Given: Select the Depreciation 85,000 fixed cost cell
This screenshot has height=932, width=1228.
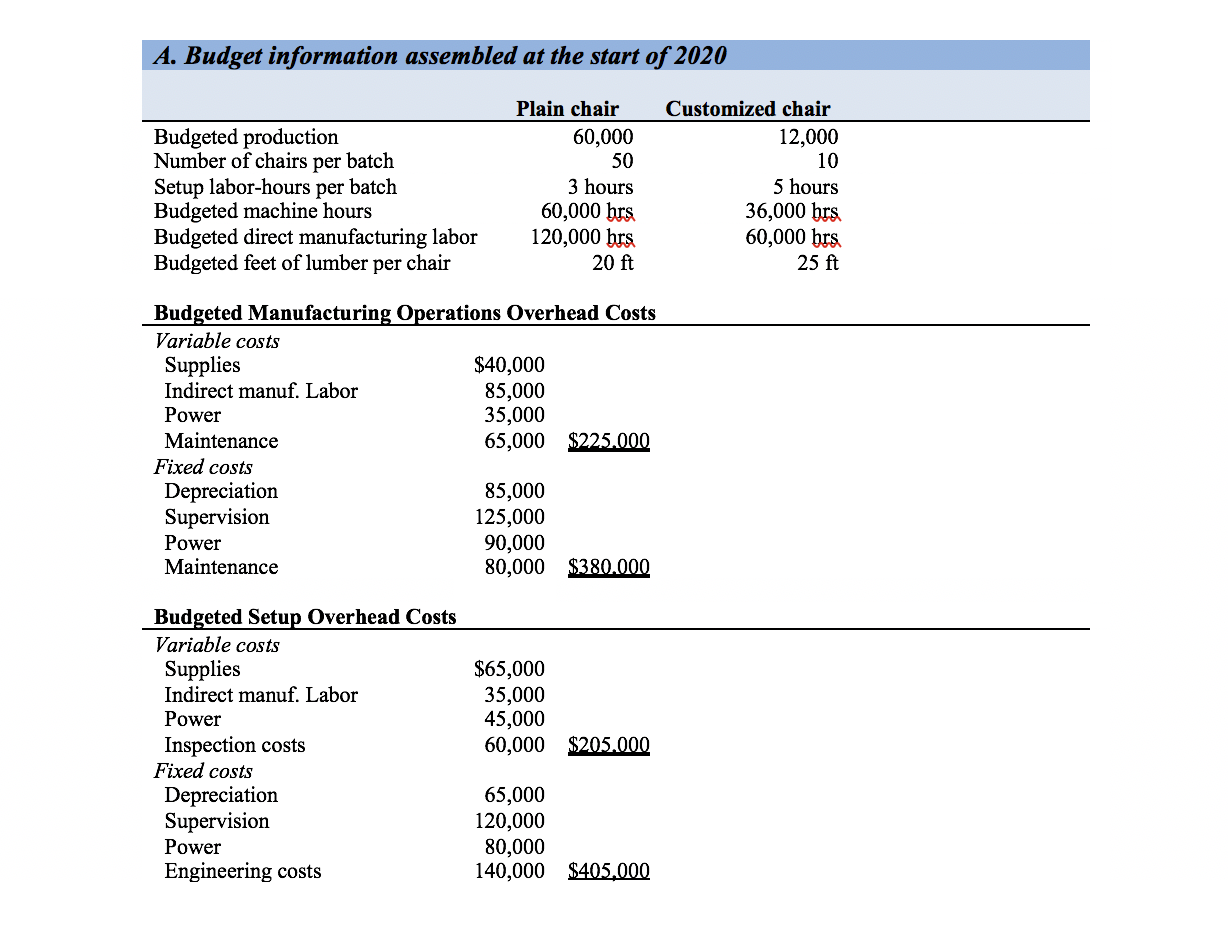Looking at the screenshot, I should [514, 491].
